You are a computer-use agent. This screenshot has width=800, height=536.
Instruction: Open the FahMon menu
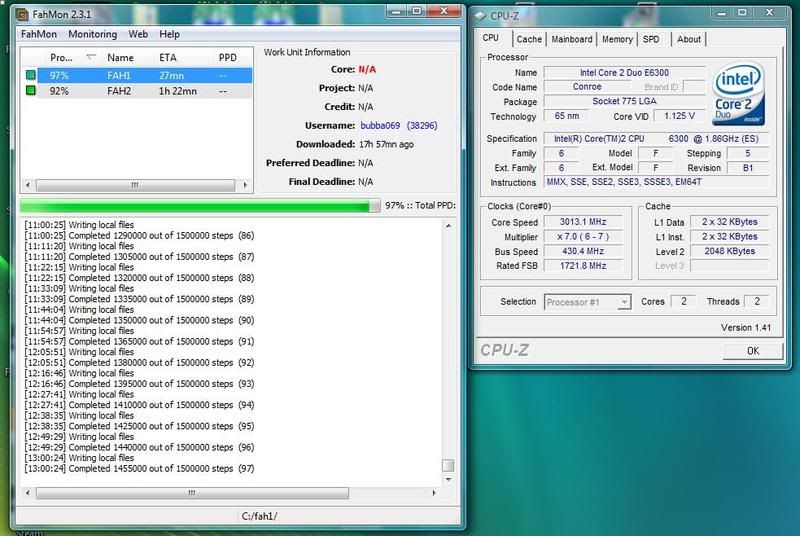click(x=39, y=34)
